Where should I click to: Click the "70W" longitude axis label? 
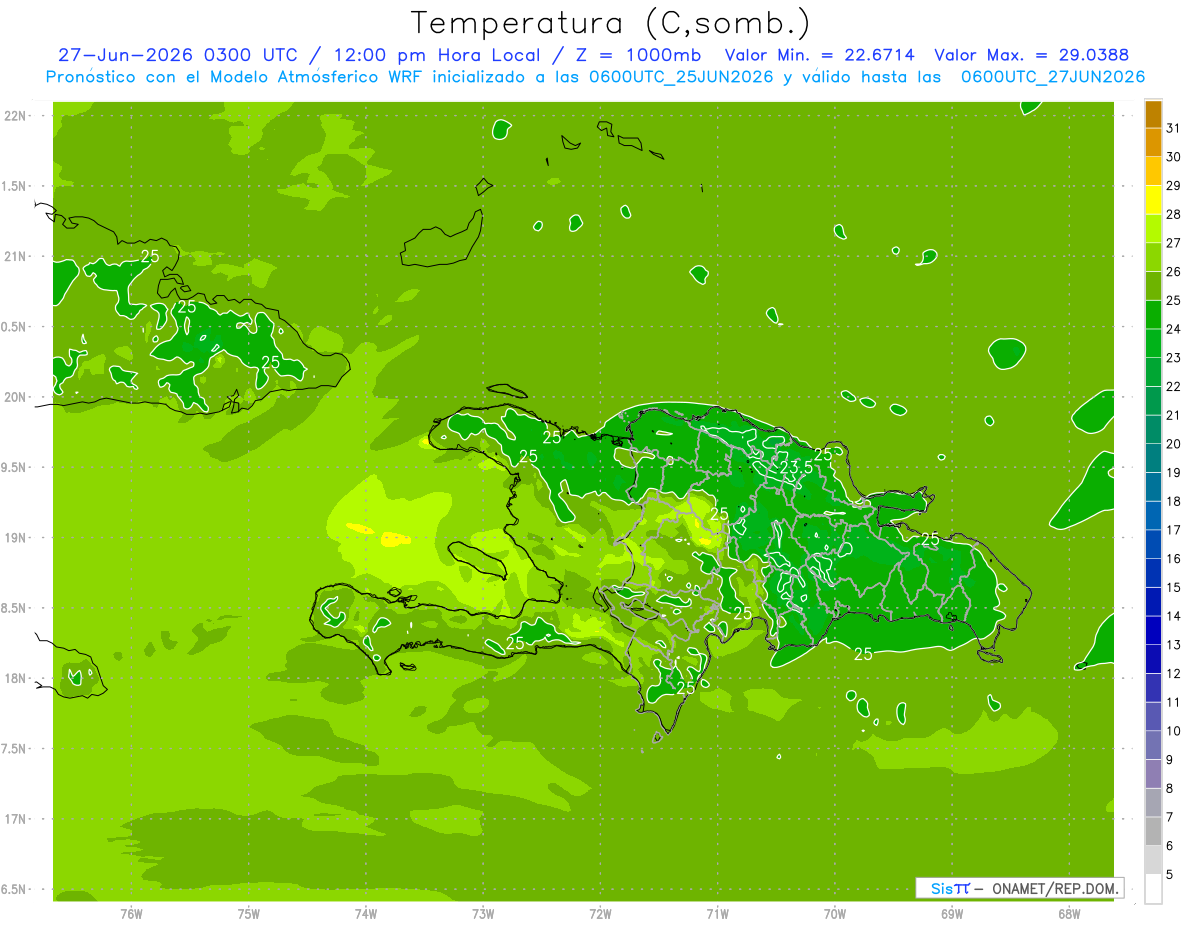coord(835,914)
